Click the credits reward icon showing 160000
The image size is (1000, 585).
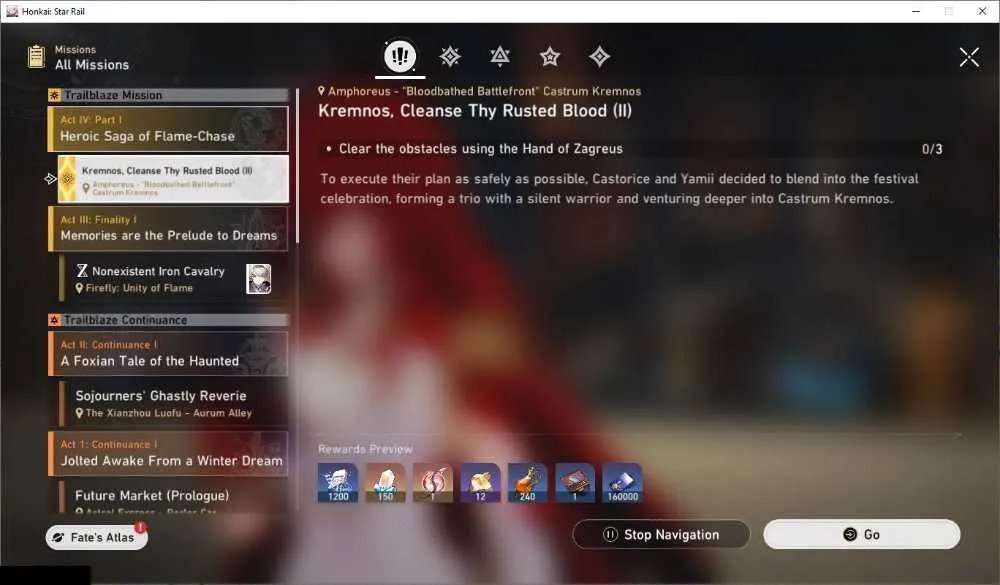622,483
